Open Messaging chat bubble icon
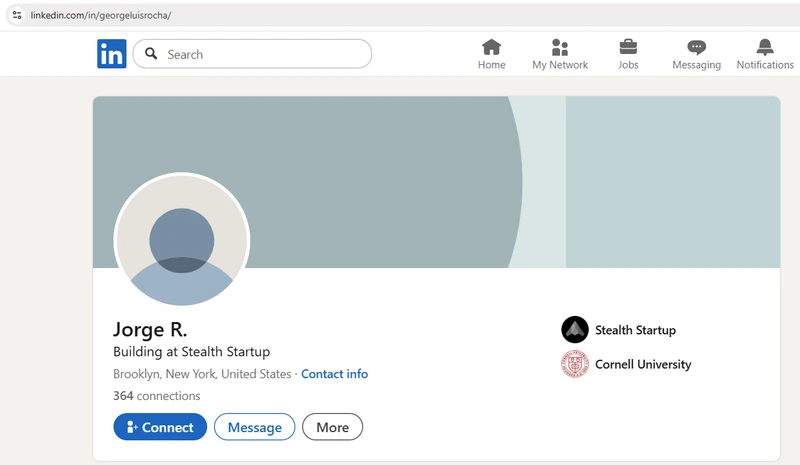 click(696, 47)
